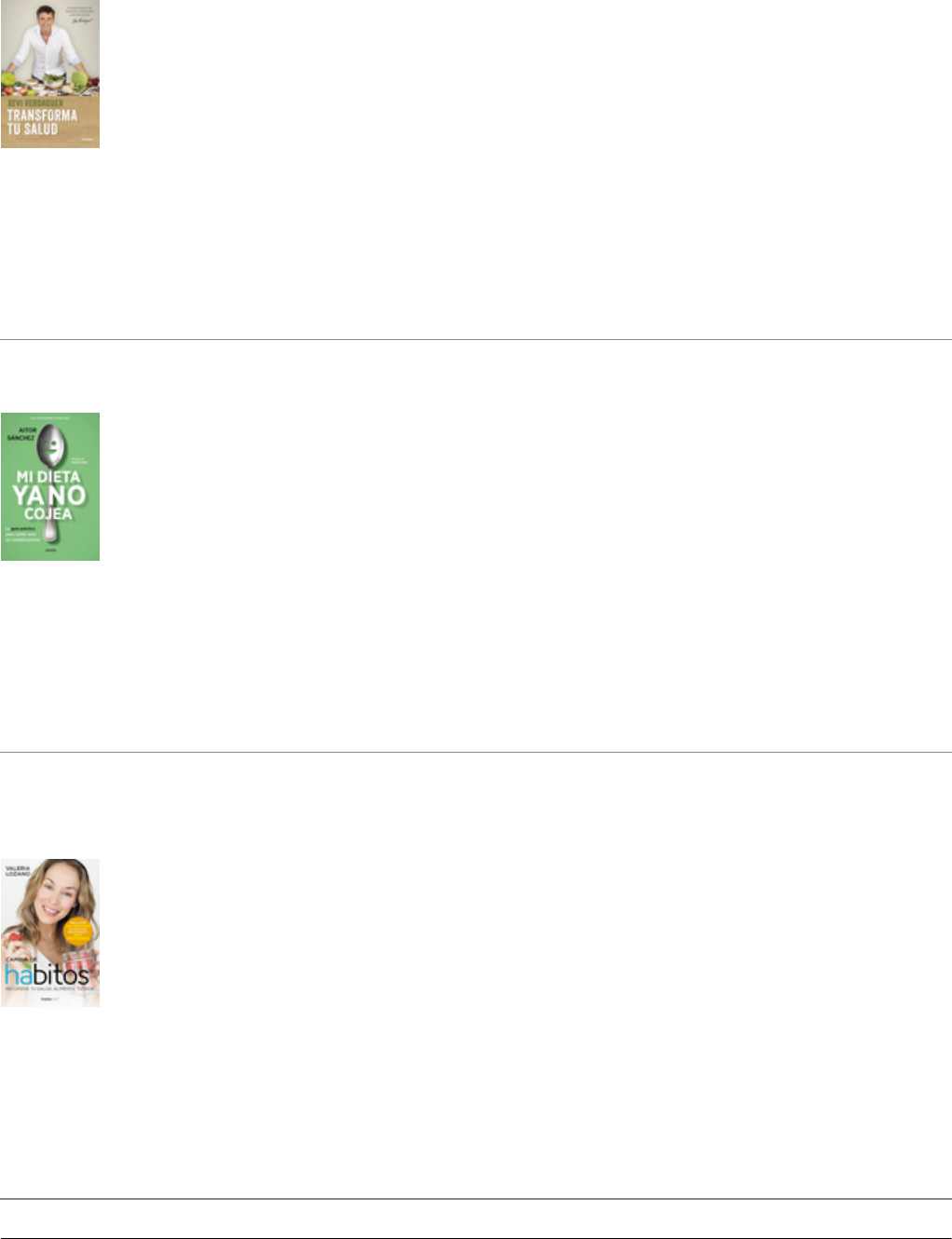
Task: Click Valeria Lozano name on third cover
Action: (19, 869)
